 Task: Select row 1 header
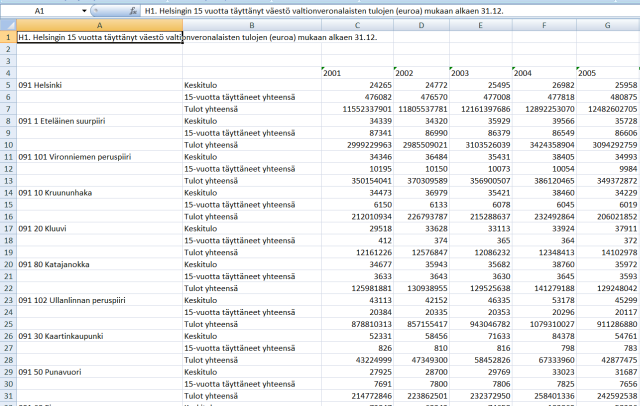click(x=8, y=37)
